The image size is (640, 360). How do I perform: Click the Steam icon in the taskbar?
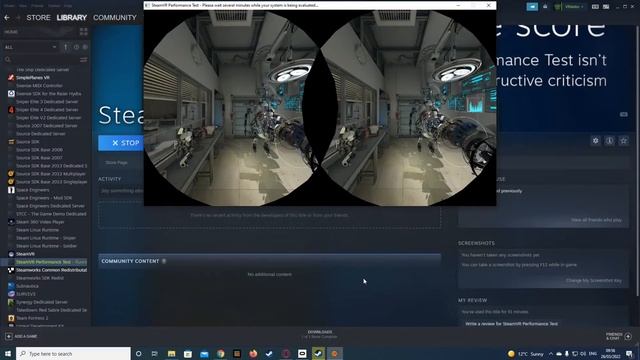[318, 353]
